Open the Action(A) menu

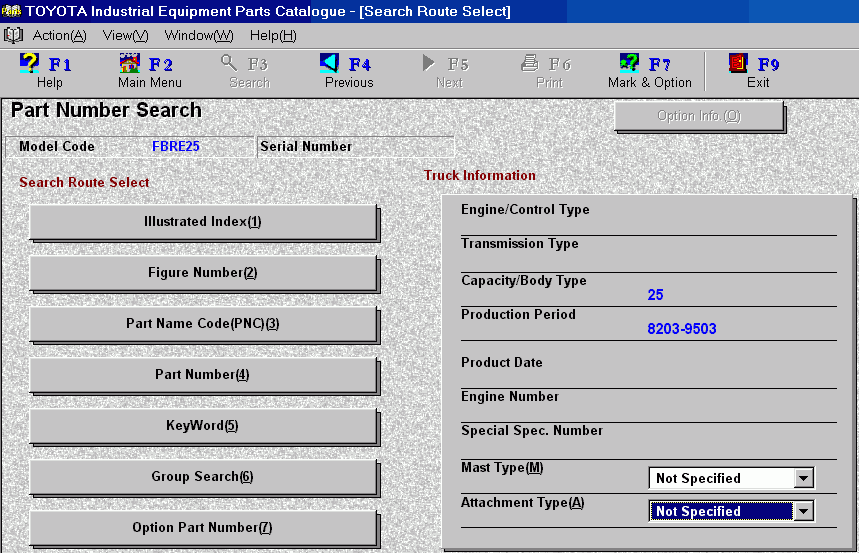[59, 36]
